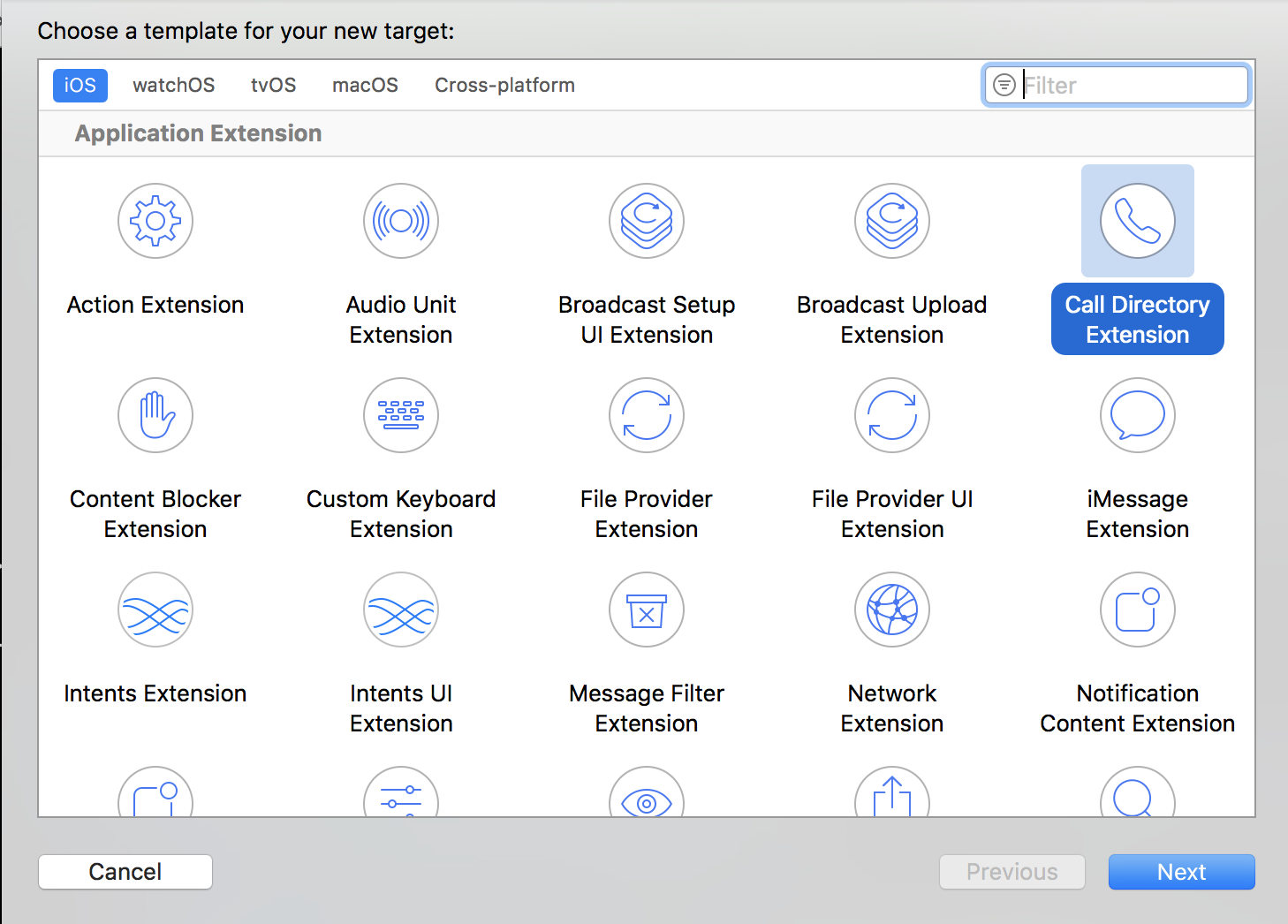Select the macOS platform tab

point(366,86)
